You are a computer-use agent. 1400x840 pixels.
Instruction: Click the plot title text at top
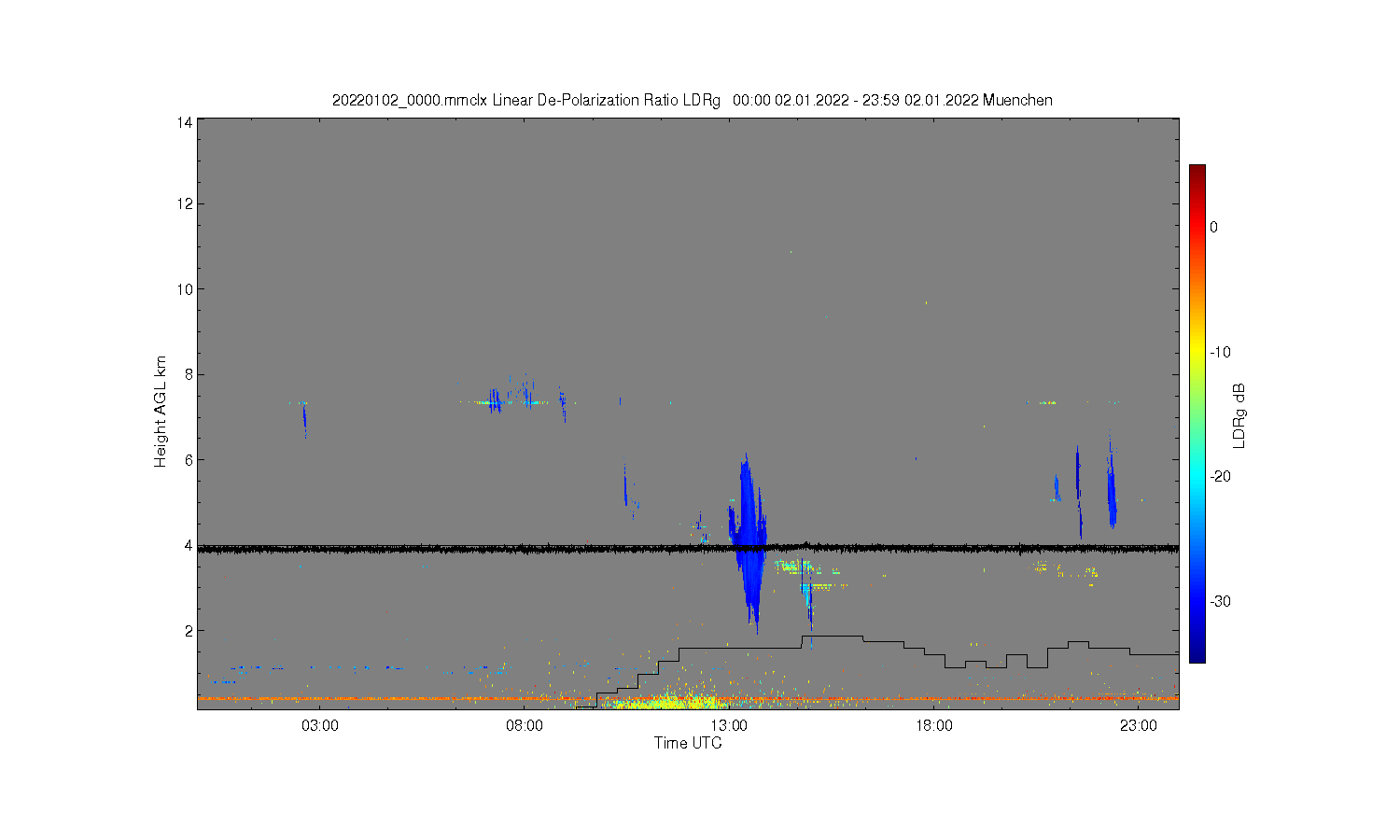[x=692, y=100]
